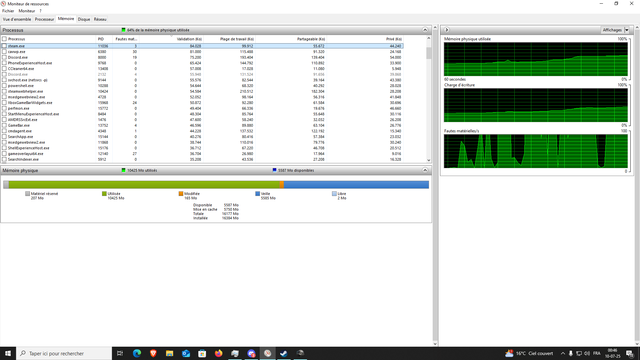The width and height of the screenshot is (640, 360).
Task: Open the Moniteur menu
Action: coord(27,11)
